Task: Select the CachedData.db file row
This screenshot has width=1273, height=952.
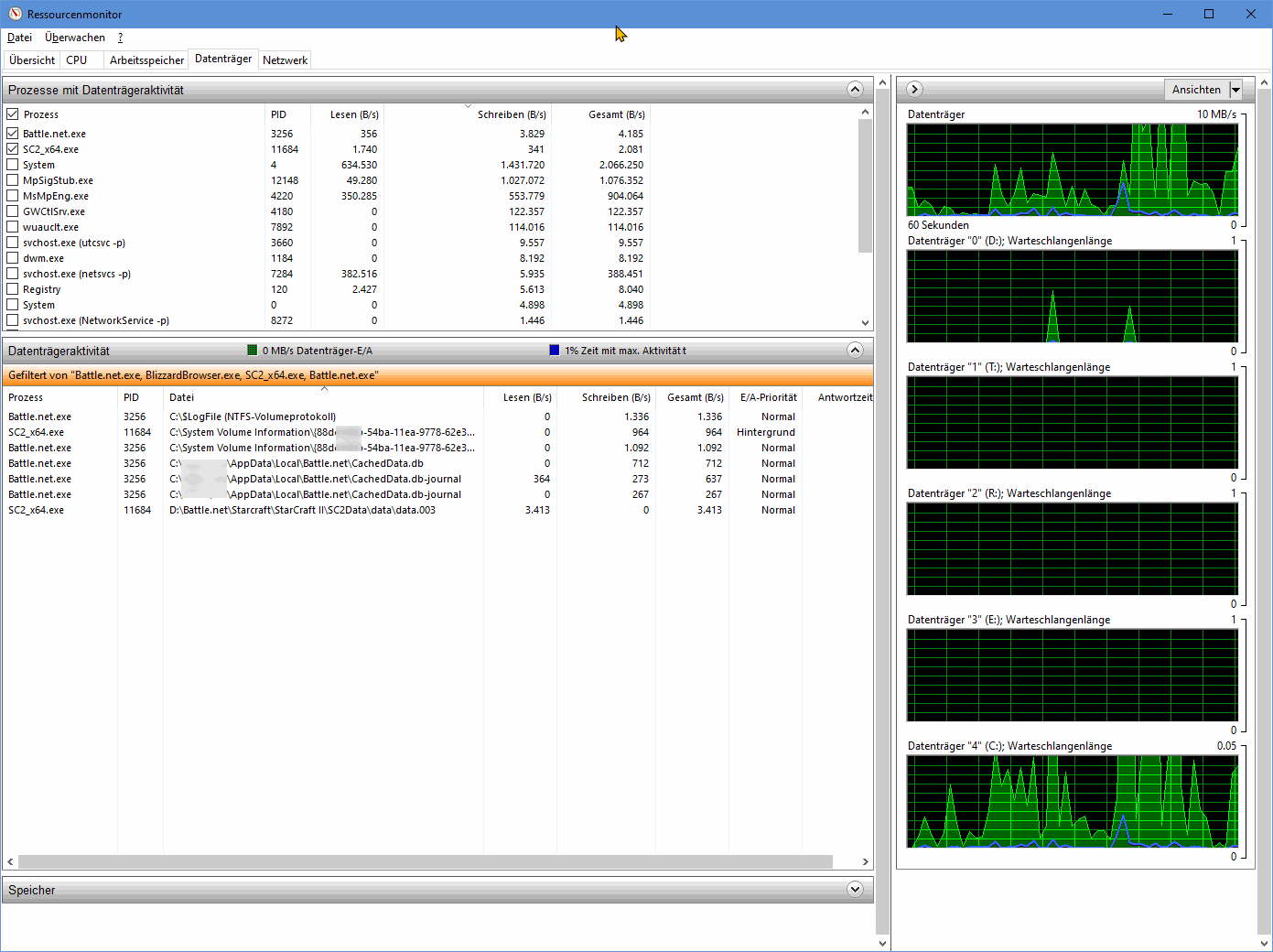Action: [437, 463]
